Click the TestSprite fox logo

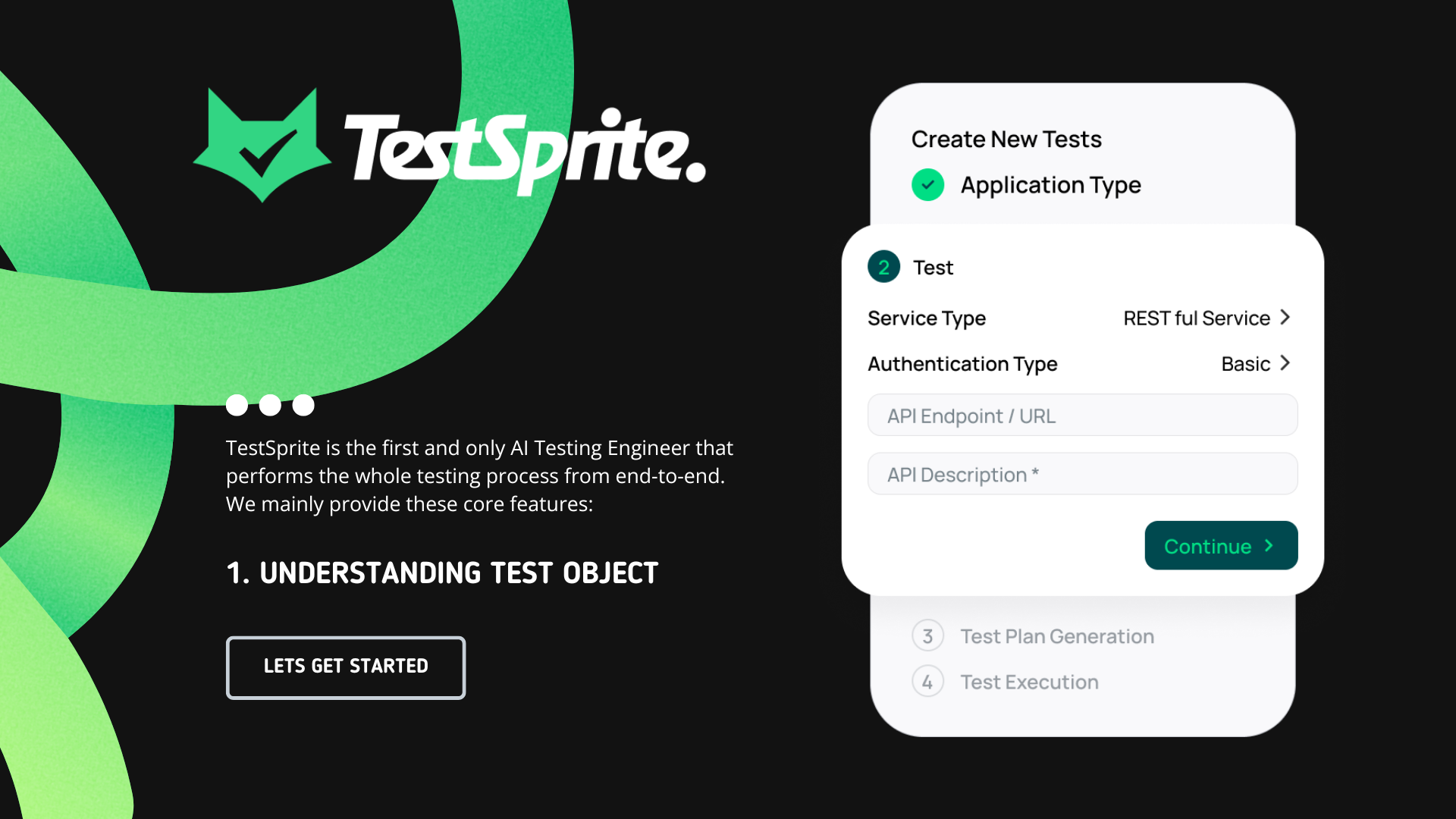click(x=260, y=146)
